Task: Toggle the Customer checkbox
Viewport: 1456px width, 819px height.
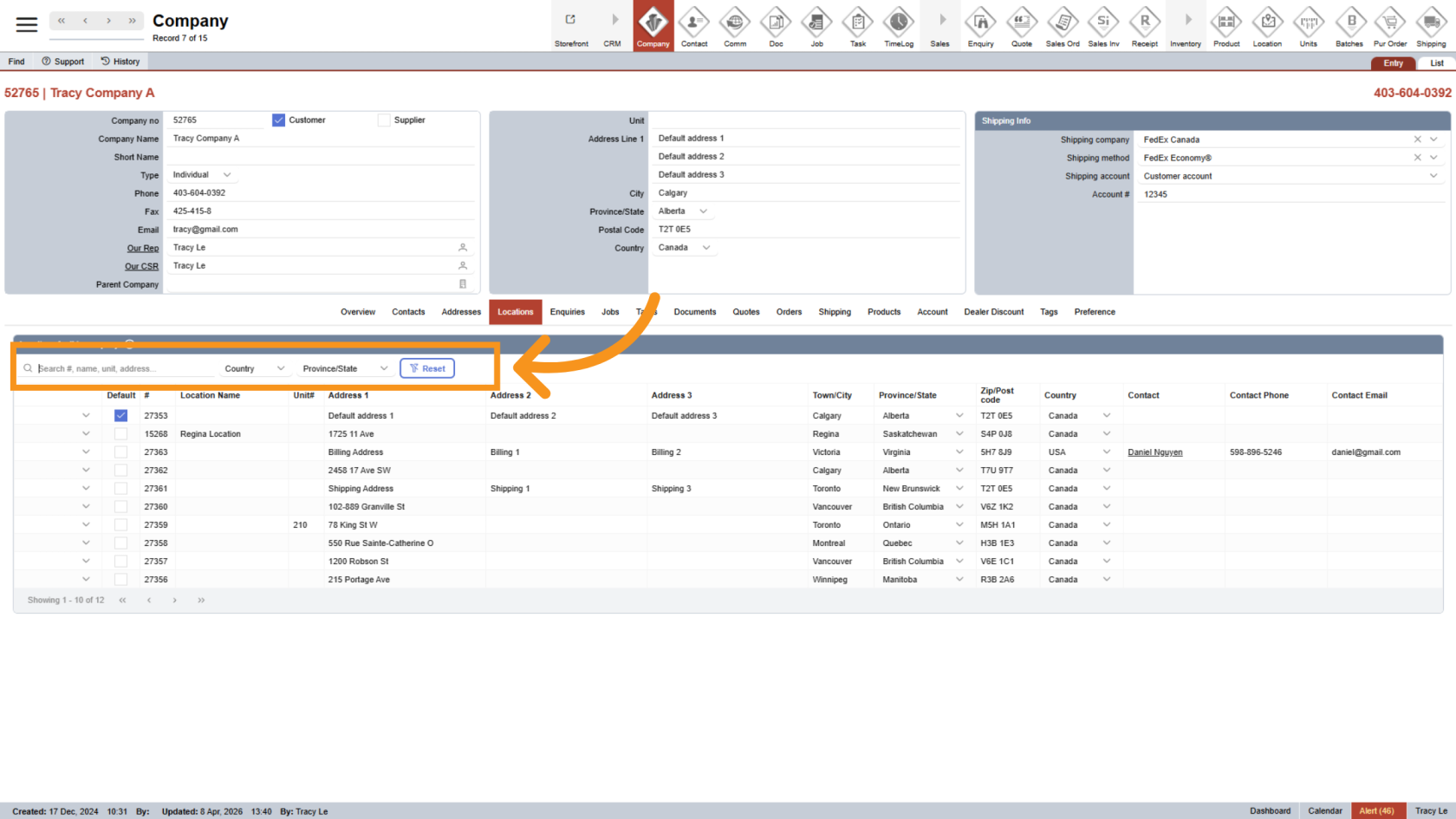Action: pyautogui.click(x=278, y=120)
